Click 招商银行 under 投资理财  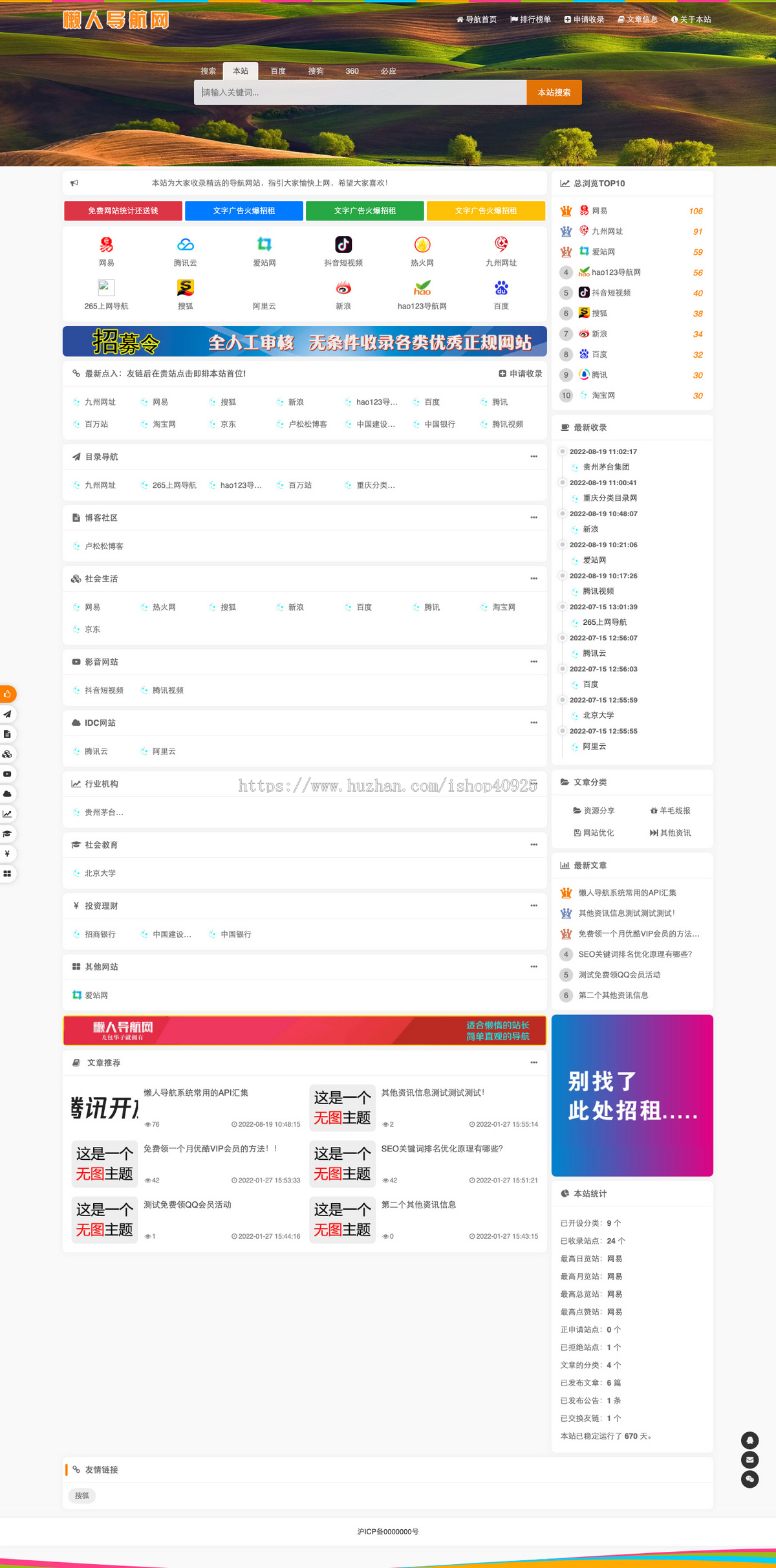click(100, 934)
